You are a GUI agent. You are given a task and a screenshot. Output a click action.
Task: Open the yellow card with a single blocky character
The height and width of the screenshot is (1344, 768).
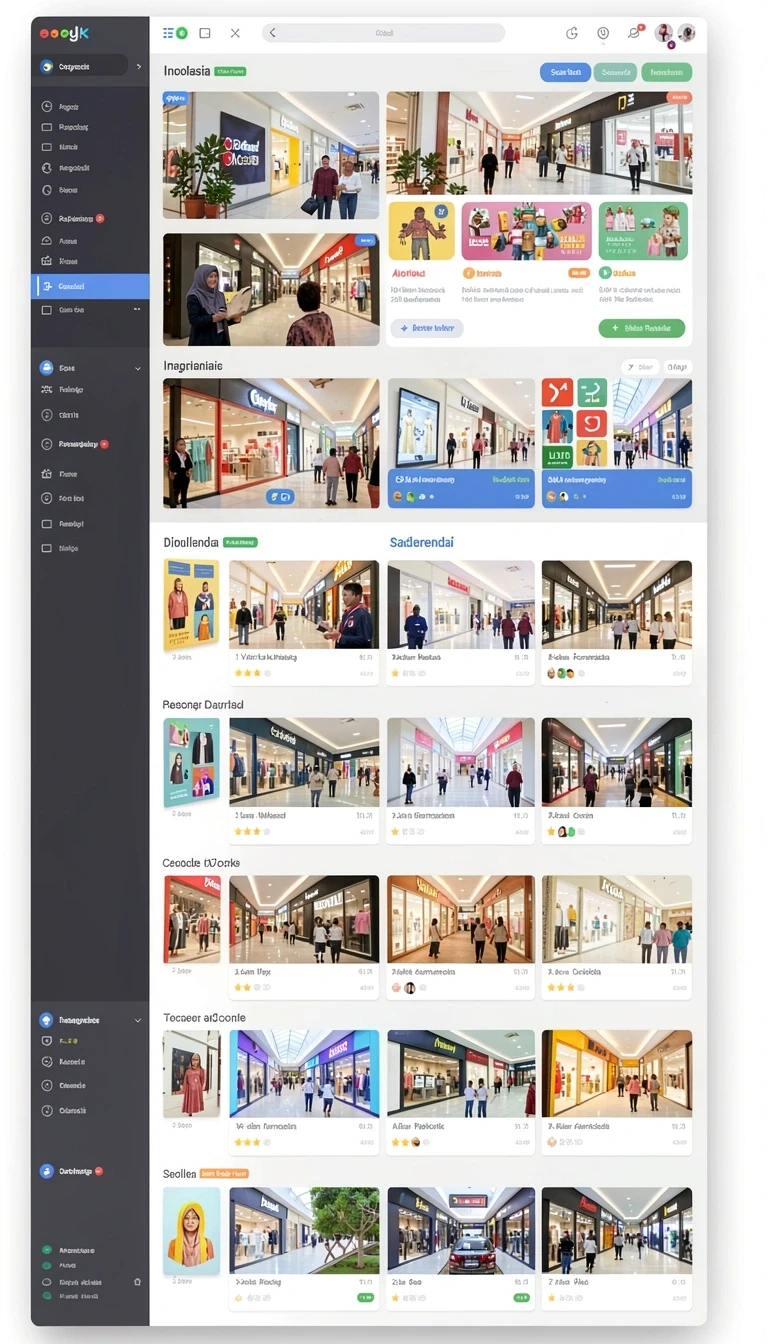pos(421,232)
